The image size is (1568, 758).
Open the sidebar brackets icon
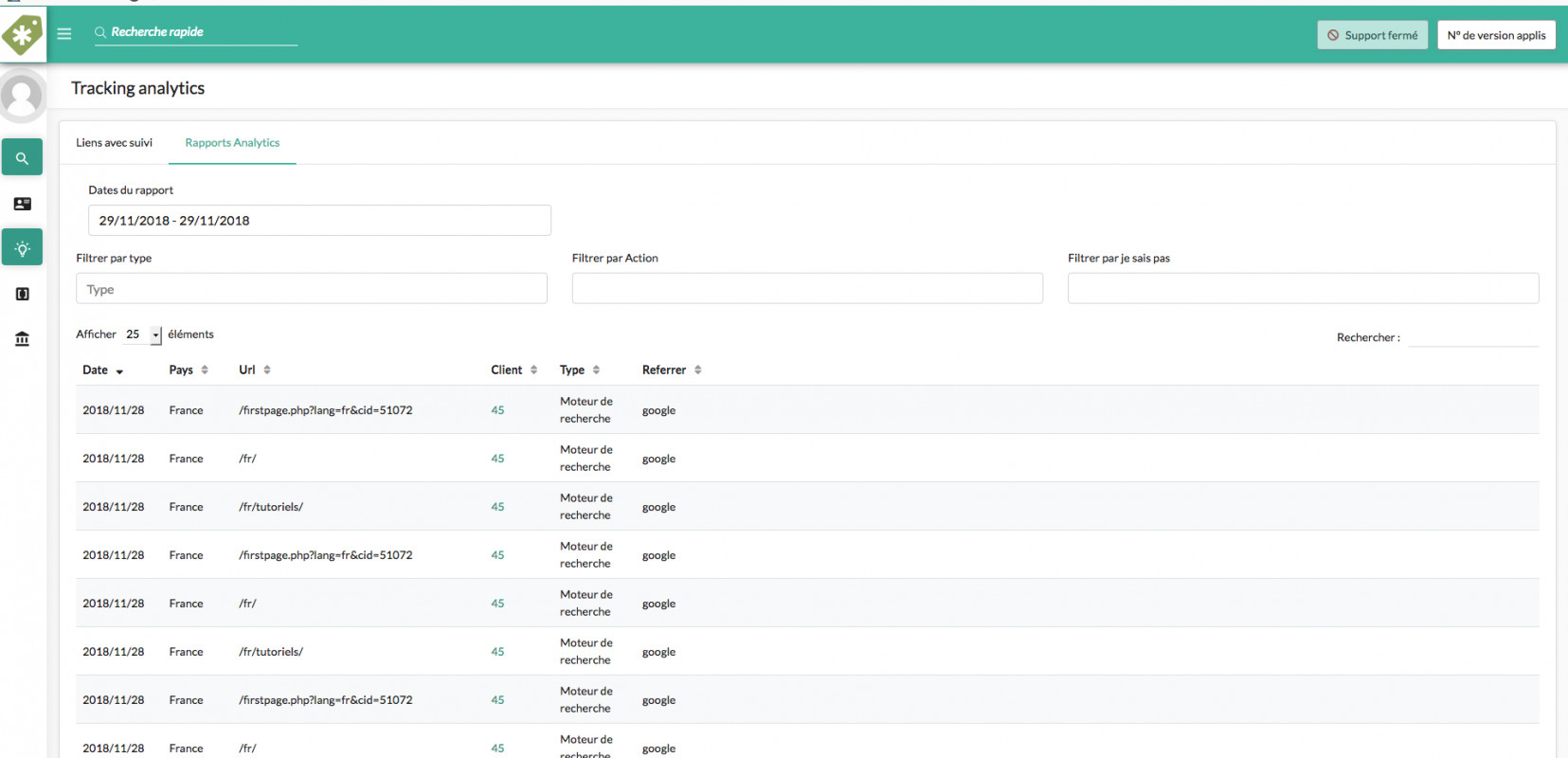point(22,294)
